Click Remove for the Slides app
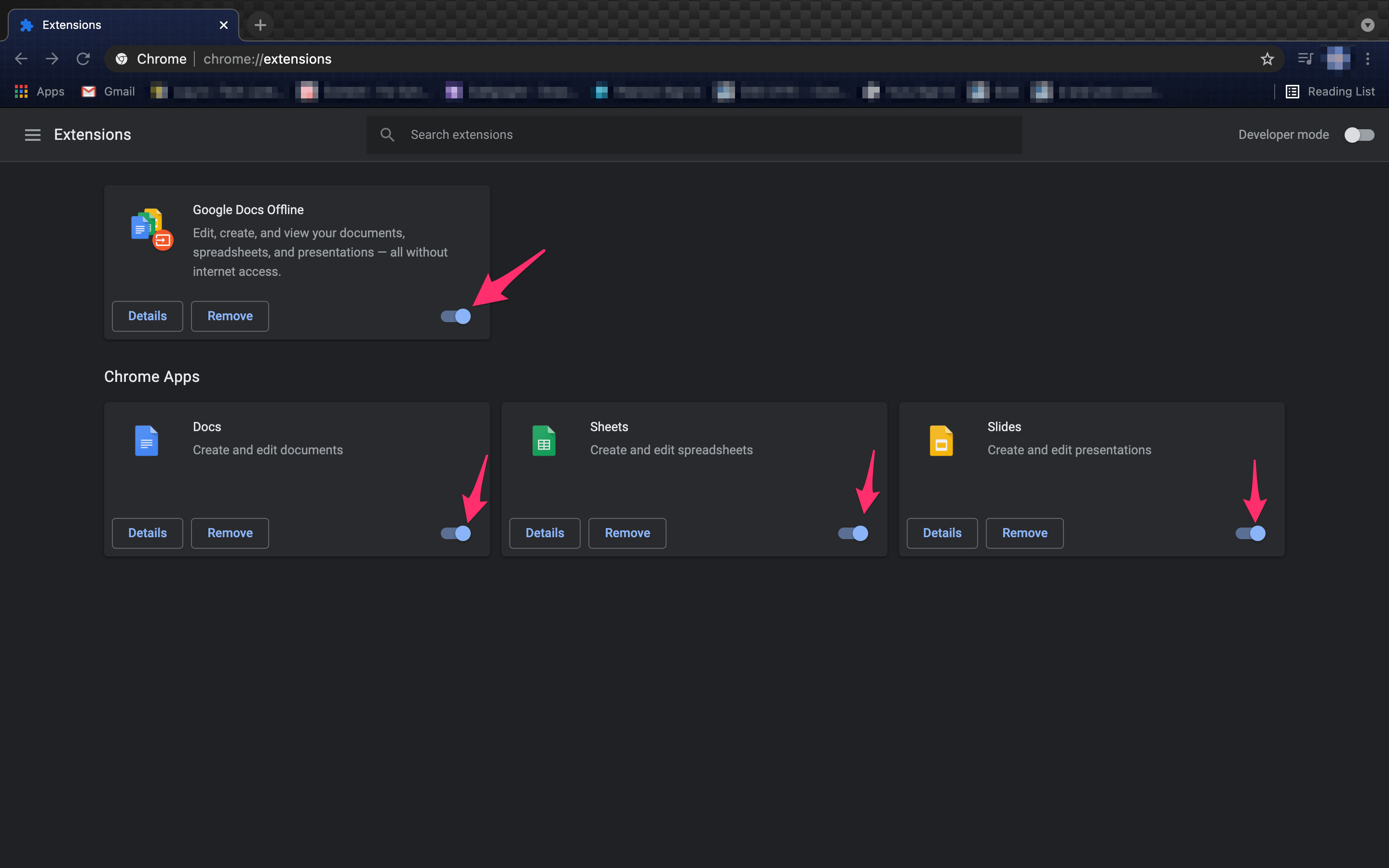 (x=1024, y=533)
